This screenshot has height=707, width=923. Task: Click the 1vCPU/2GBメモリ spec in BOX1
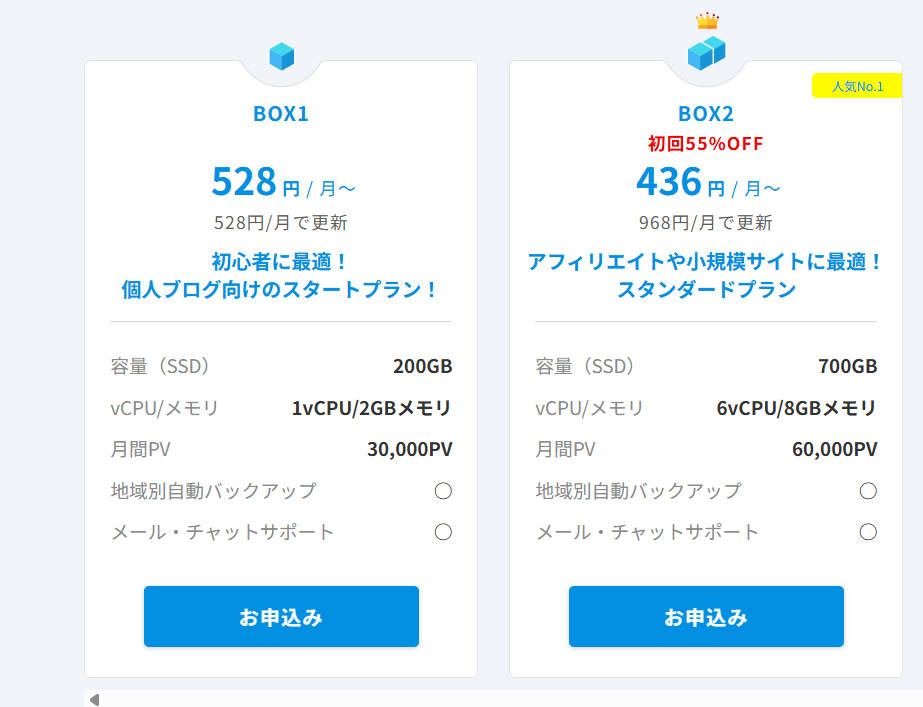click(x=371, y=408)
